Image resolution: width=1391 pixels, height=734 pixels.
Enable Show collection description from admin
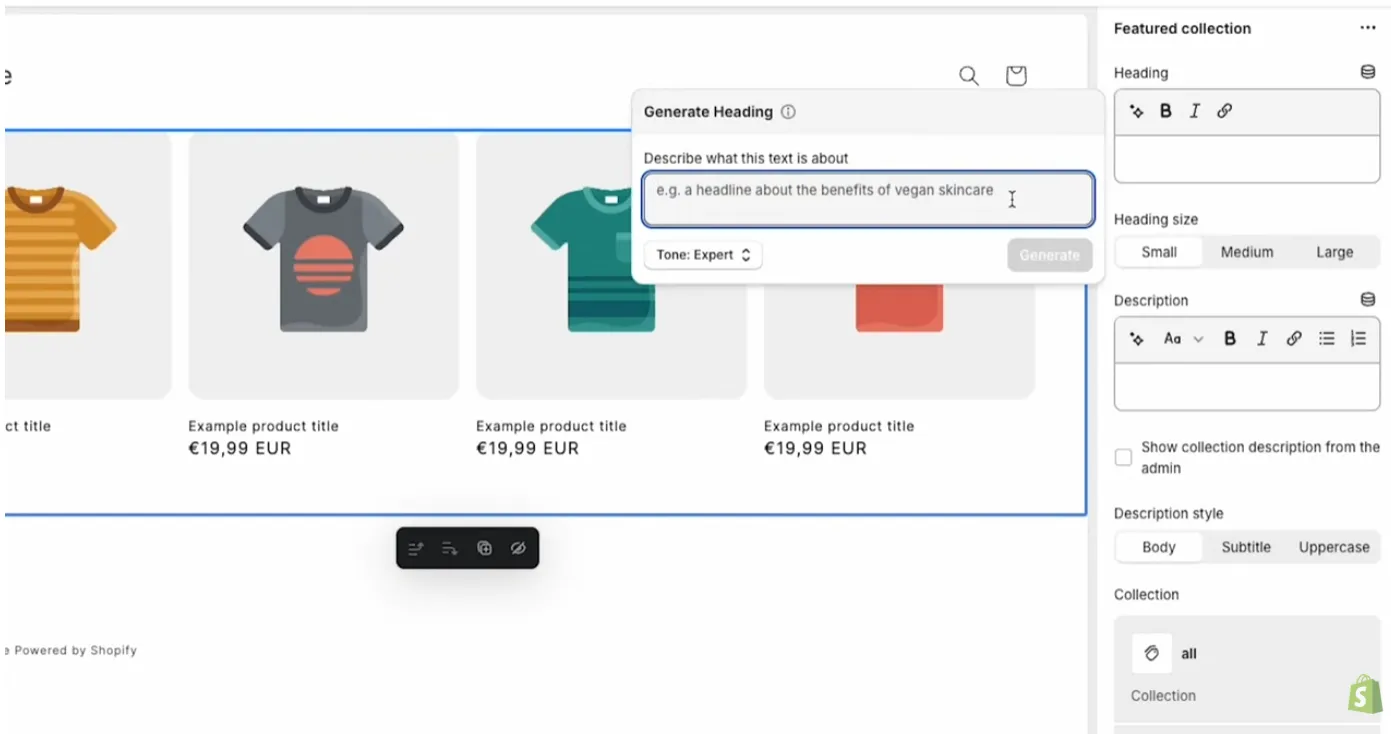click(x=1123, y=457)
